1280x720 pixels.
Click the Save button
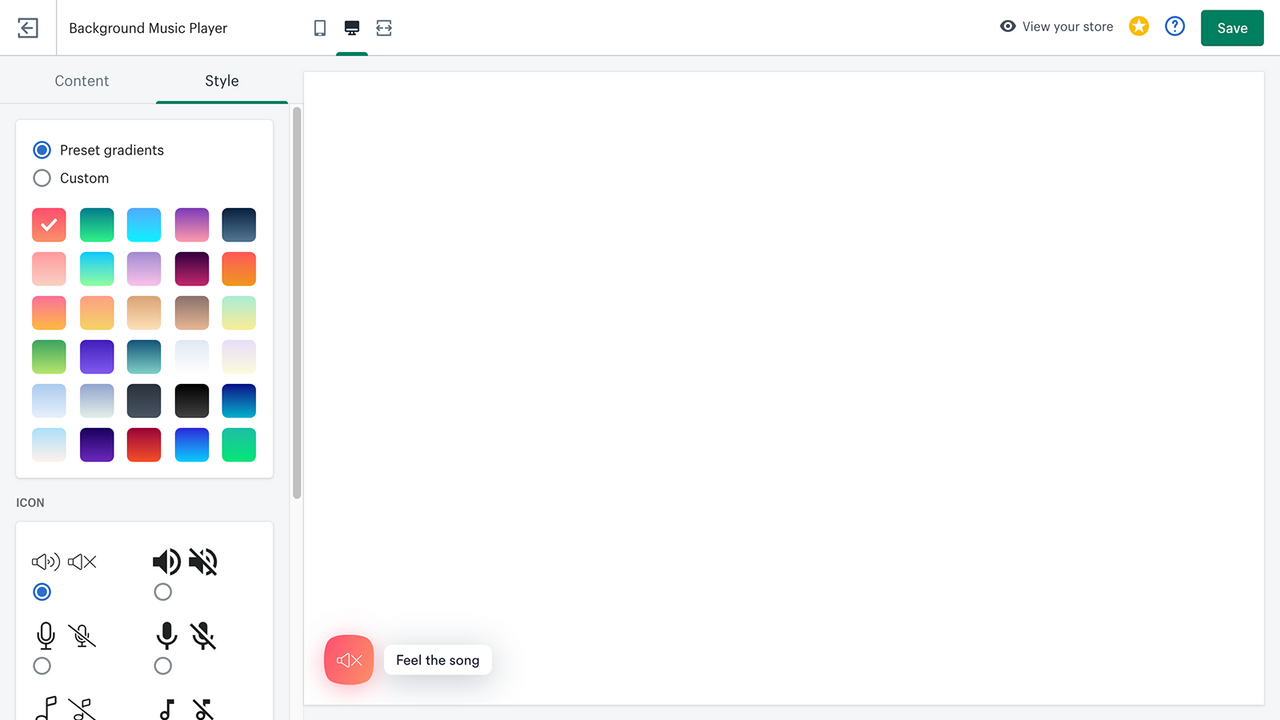pos(1232,28)
